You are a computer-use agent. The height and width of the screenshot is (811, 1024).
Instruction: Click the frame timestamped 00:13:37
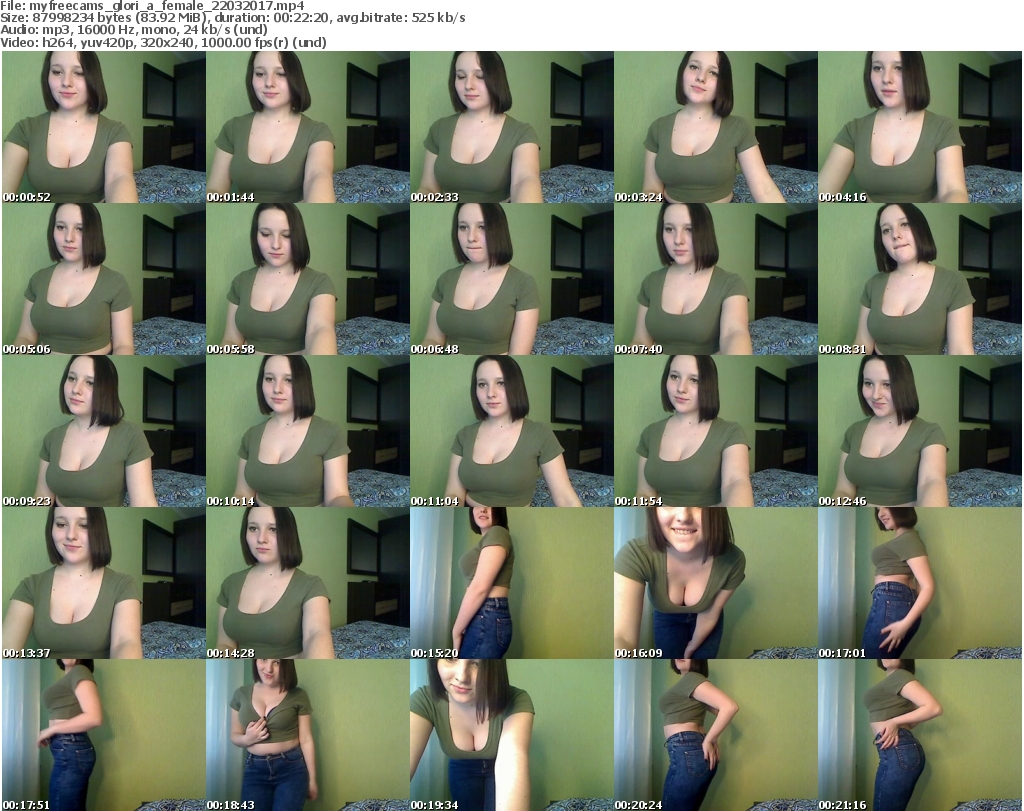click(x=104, y=583)
